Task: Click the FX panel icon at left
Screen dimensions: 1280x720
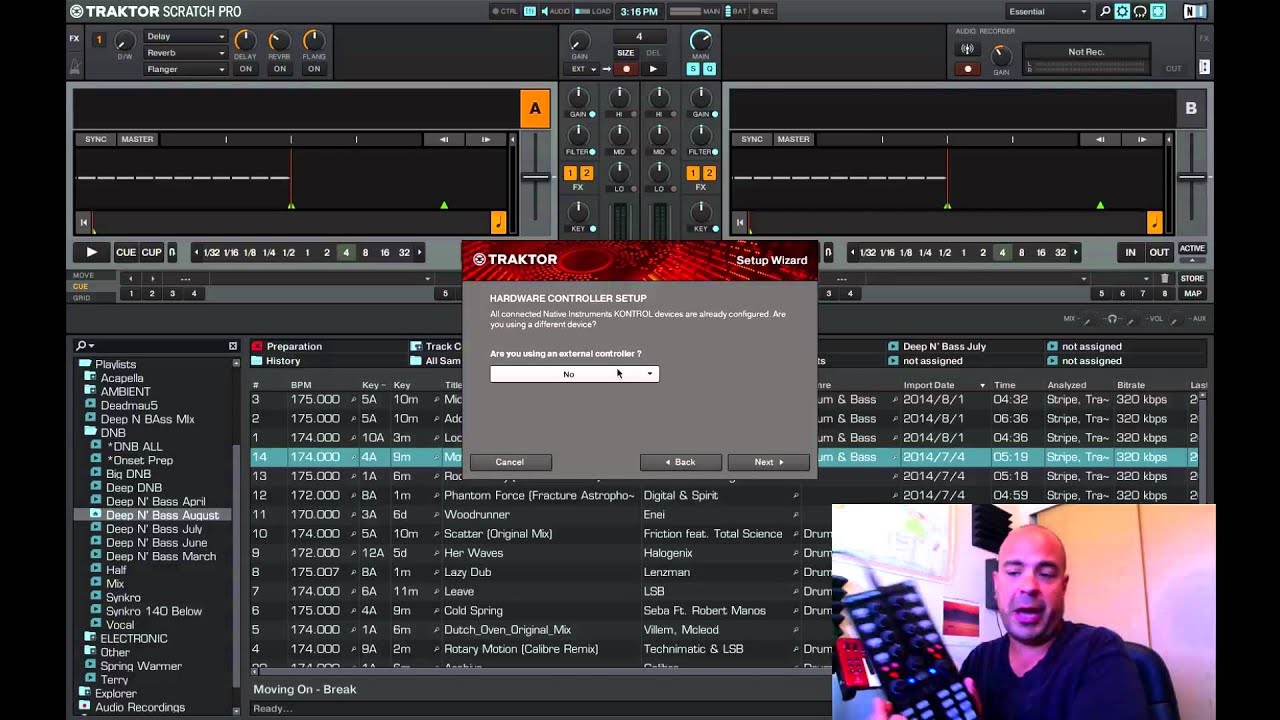Action: click(75, 39)
